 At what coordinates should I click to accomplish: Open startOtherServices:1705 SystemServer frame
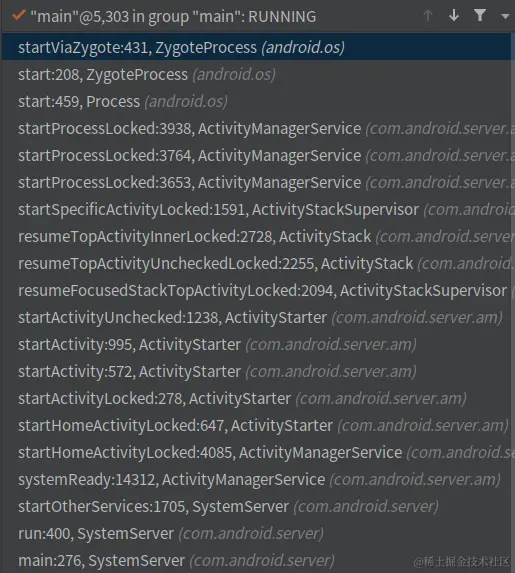256,506
